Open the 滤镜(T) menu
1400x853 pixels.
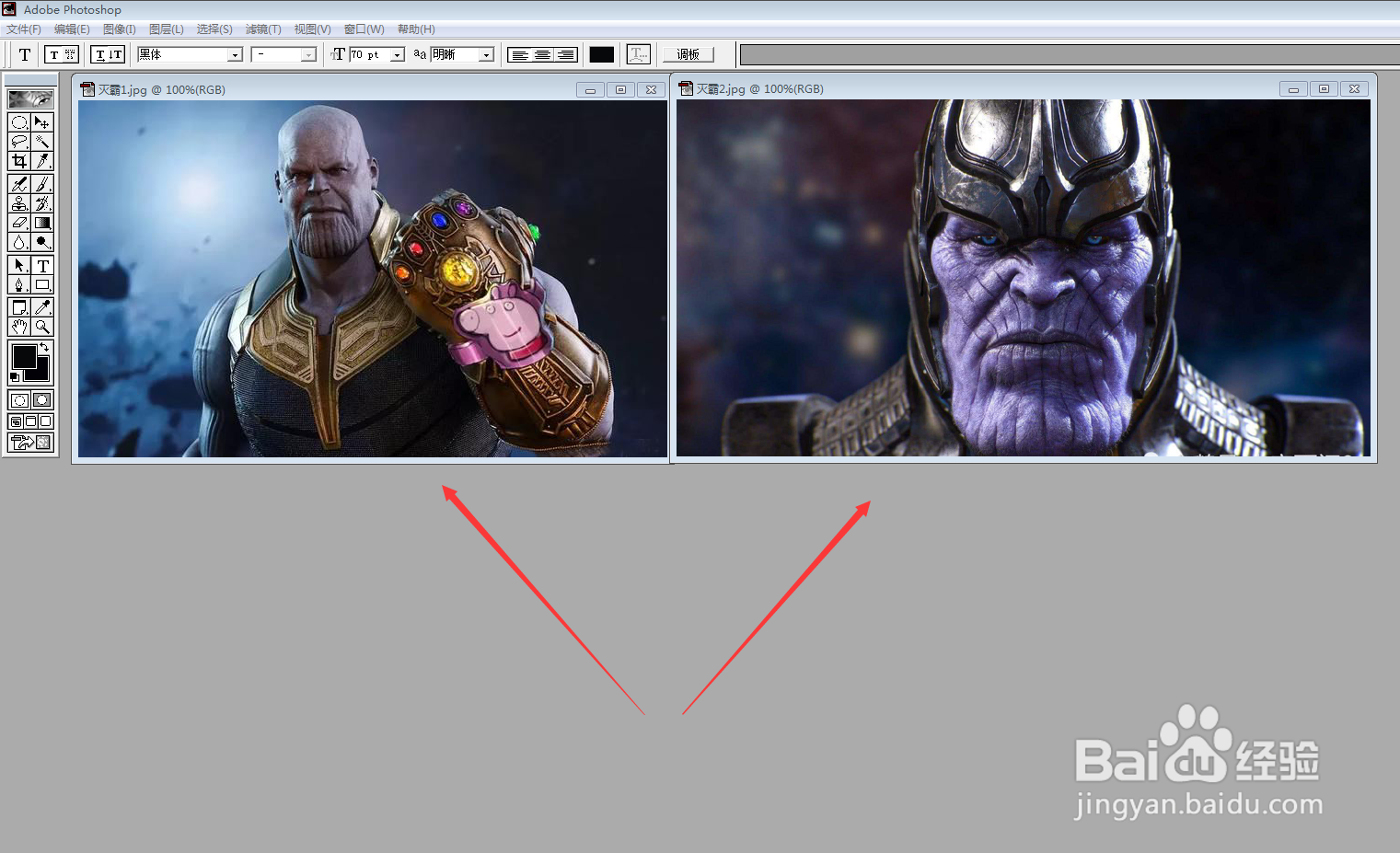coord(263,29)
